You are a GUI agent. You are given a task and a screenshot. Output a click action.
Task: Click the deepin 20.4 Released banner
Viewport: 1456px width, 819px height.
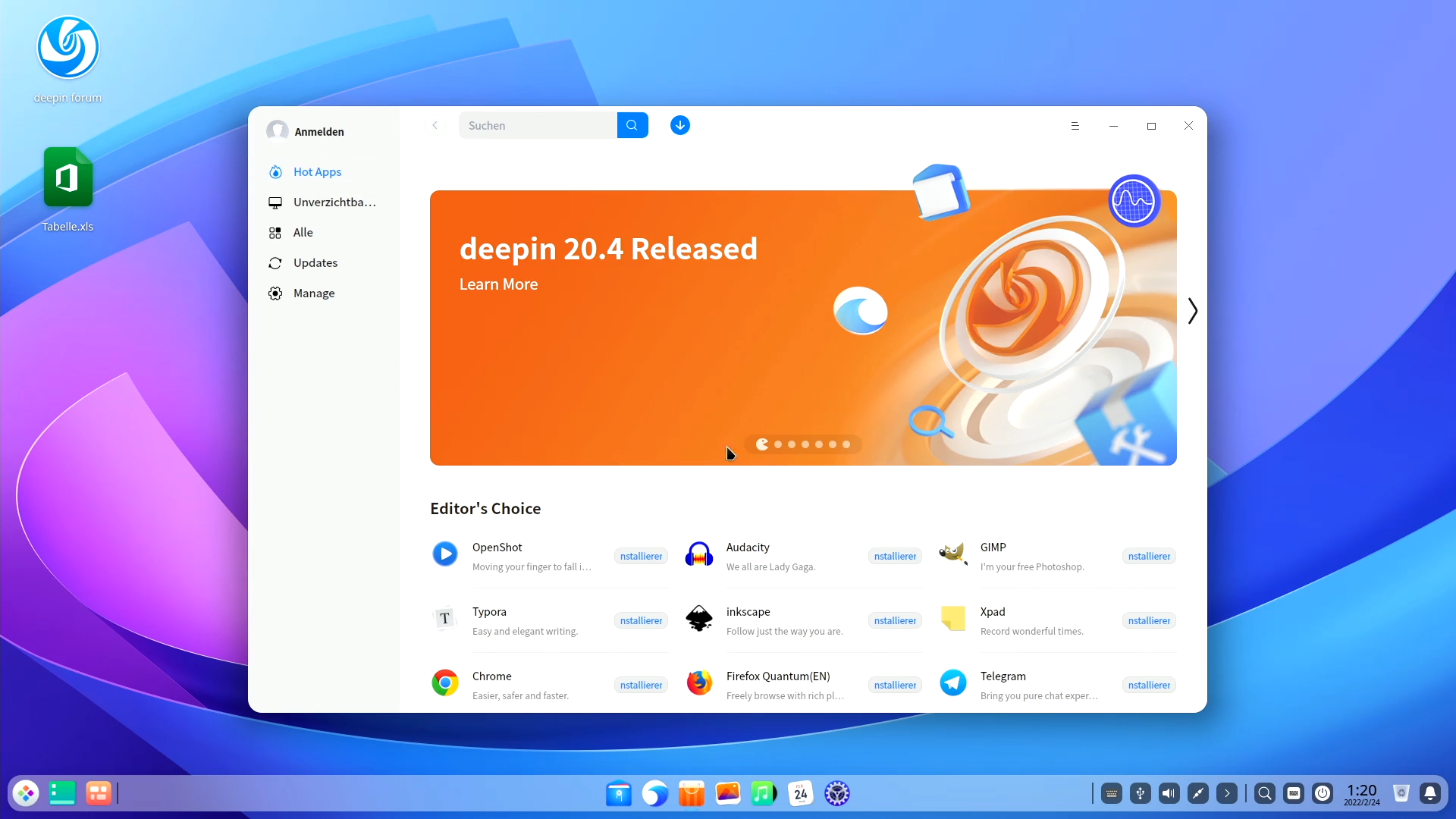(x=803, y=328)
